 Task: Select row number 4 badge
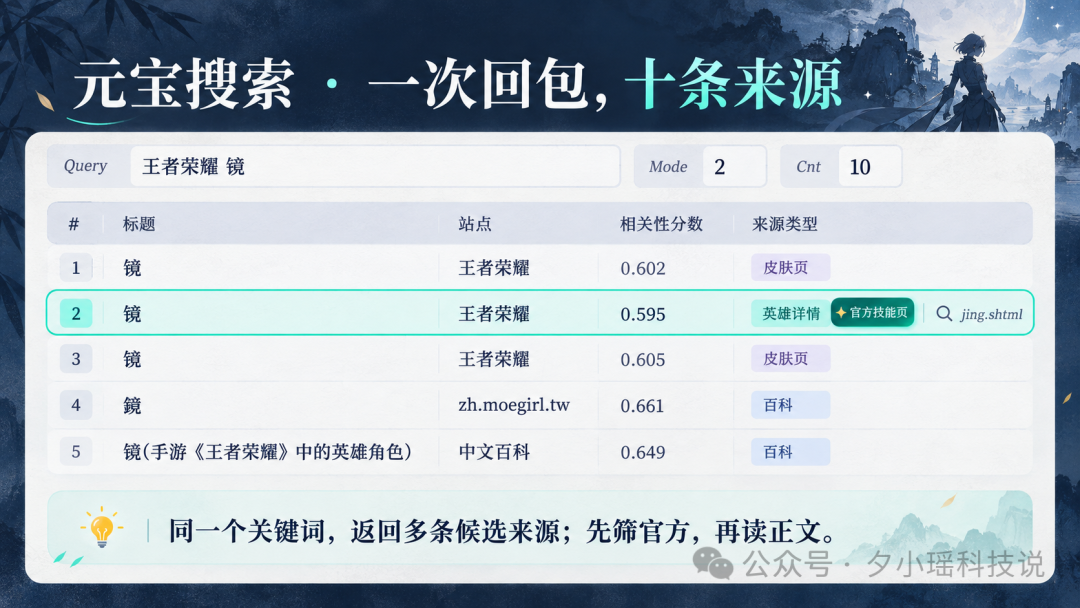coord(76,405)
